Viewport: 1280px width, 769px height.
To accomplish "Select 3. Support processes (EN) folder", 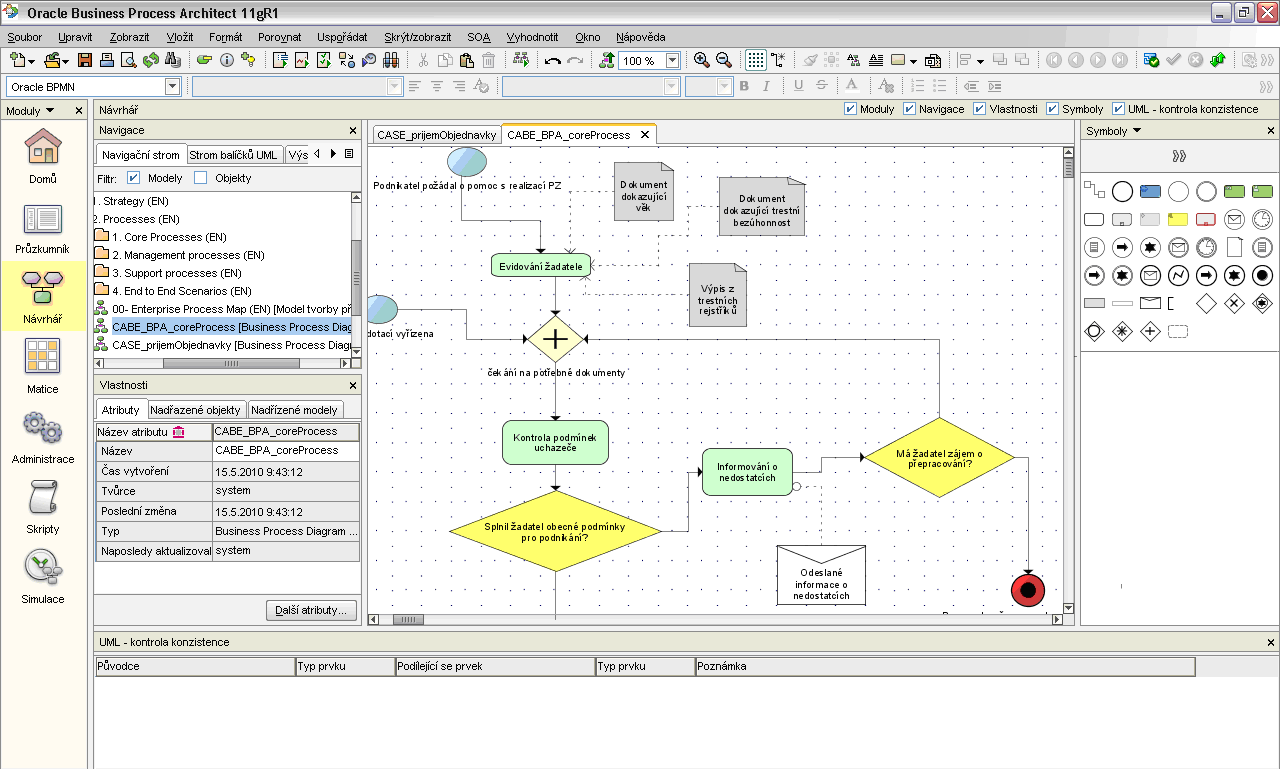I will tap(167, 273).
